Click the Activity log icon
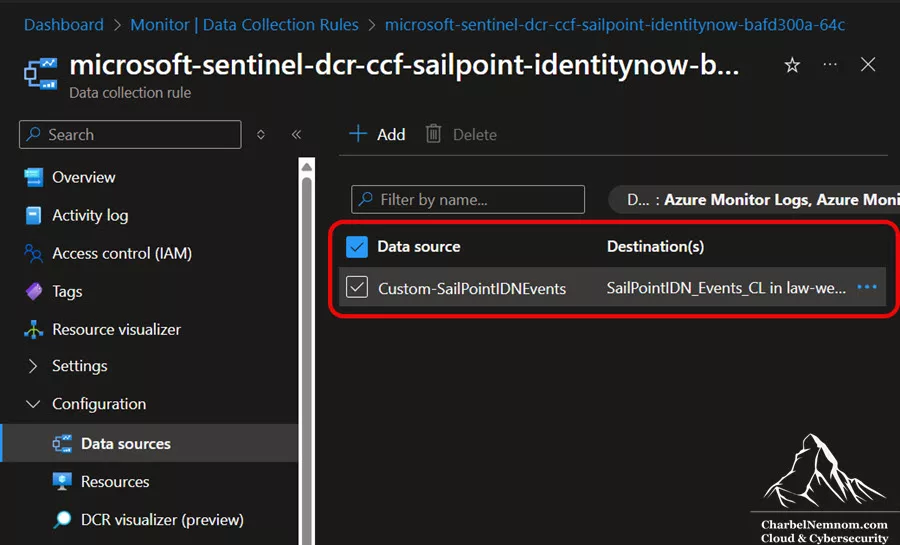The image size is (900, 545). pyautogui.click(x=34, y=216)
